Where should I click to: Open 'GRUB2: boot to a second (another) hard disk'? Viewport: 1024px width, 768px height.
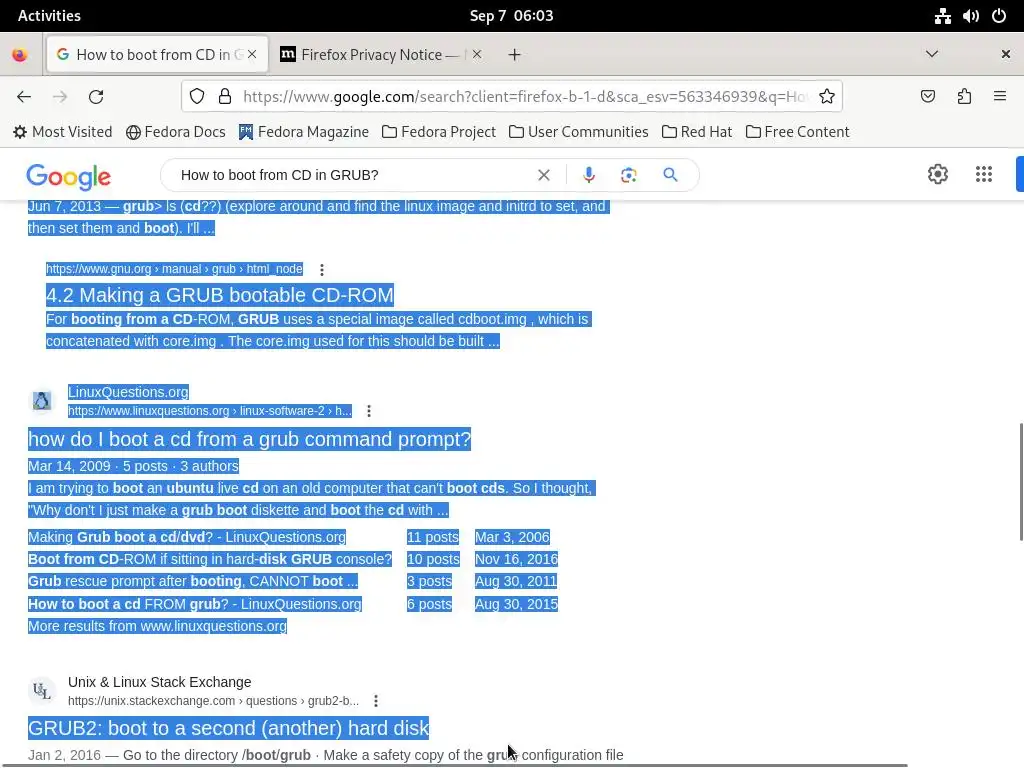(x=229, y=728)
